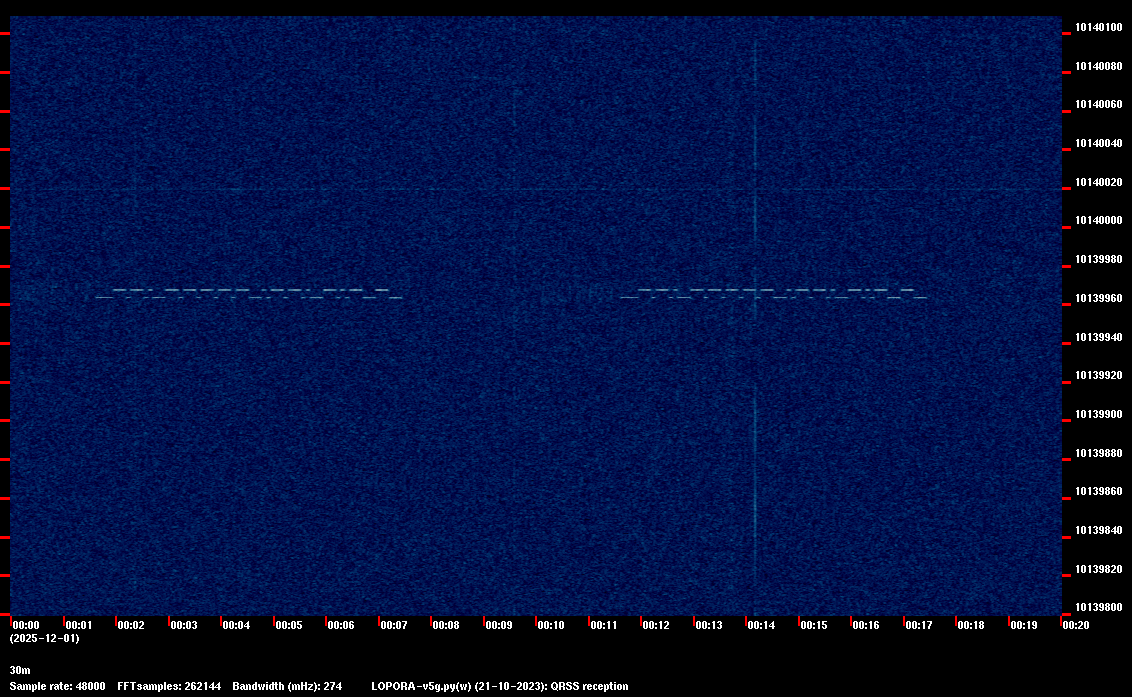Click the 00:08 time axis label
Viewport: 1132px width, 697px height.
click(x=445, y=625)
